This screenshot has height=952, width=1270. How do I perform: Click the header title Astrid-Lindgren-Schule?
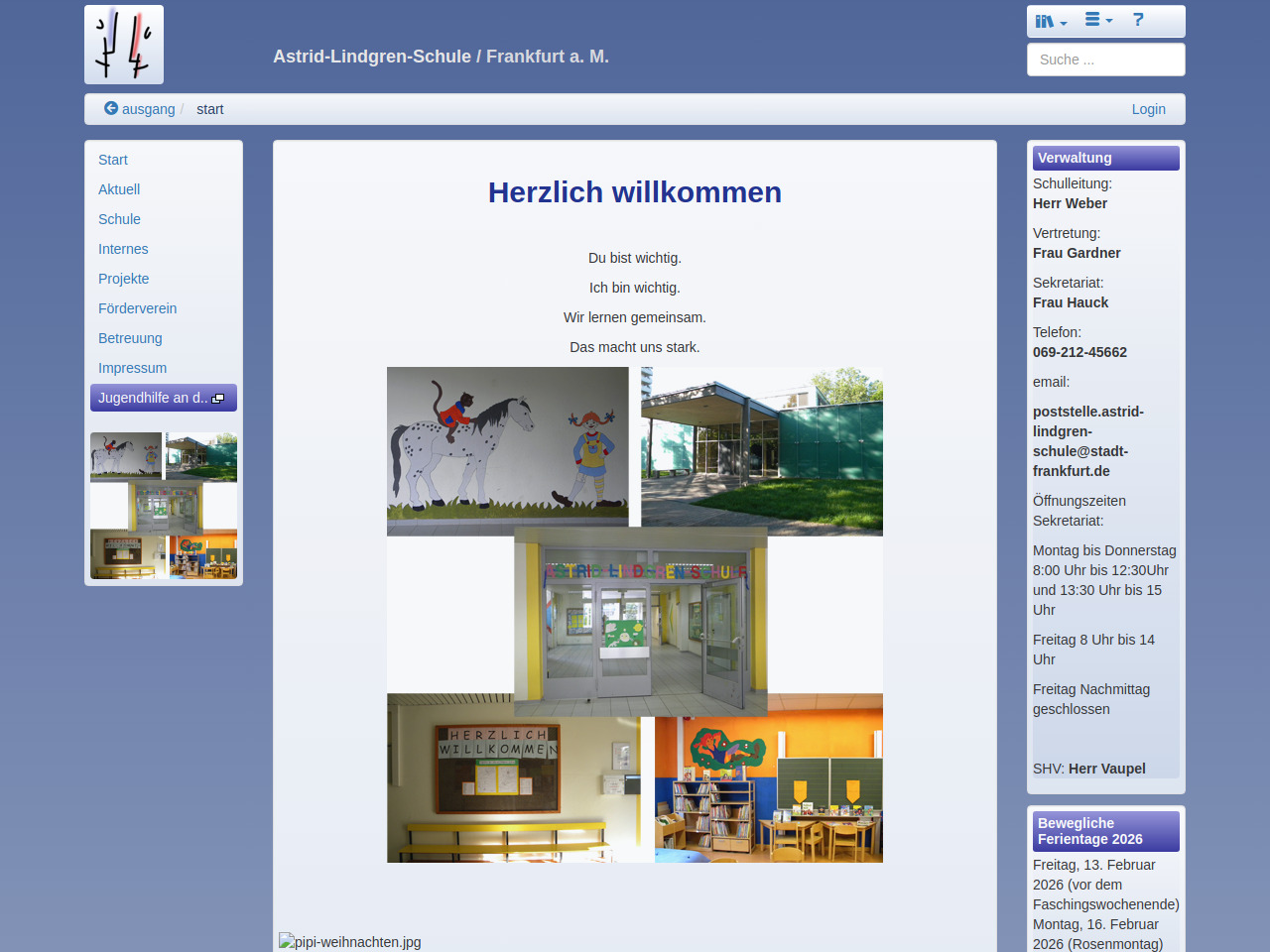pos(441,57)
